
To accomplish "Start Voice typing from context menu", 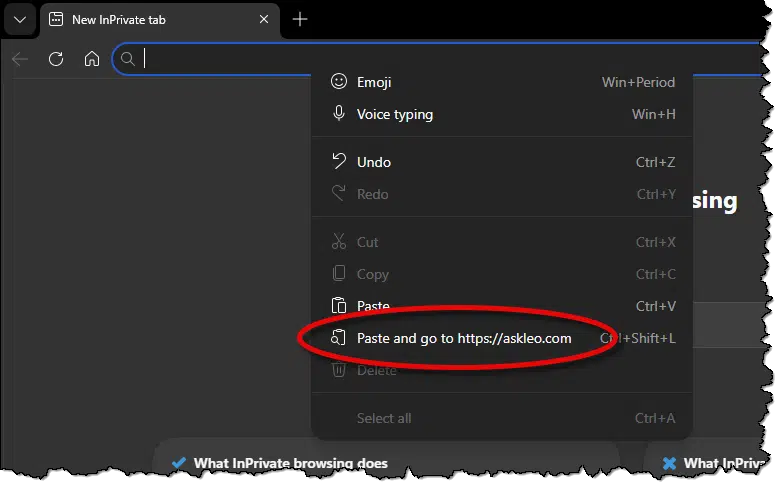I will tap(502, 114).
